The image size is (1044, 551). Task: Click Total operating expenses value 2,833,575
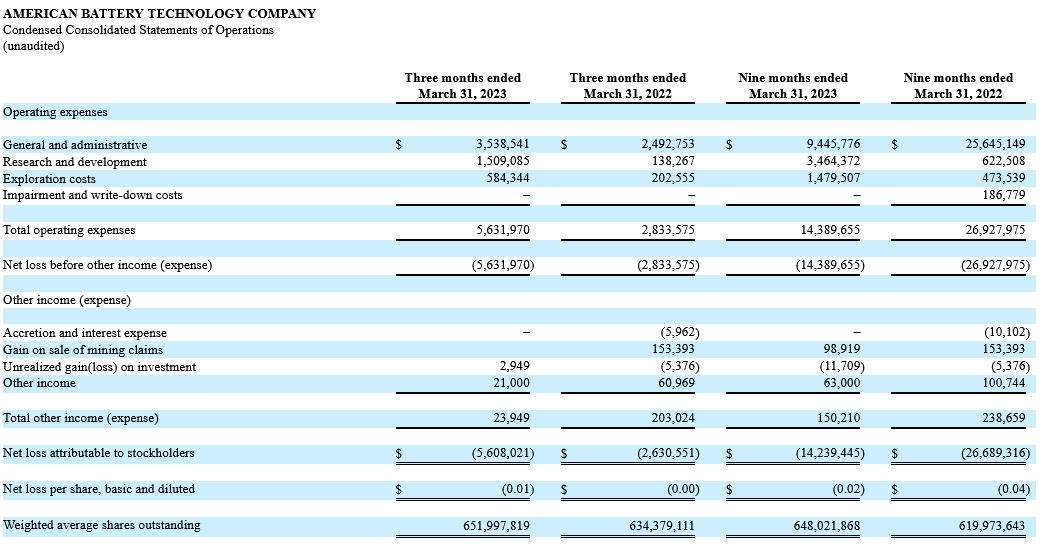(668, 230)
